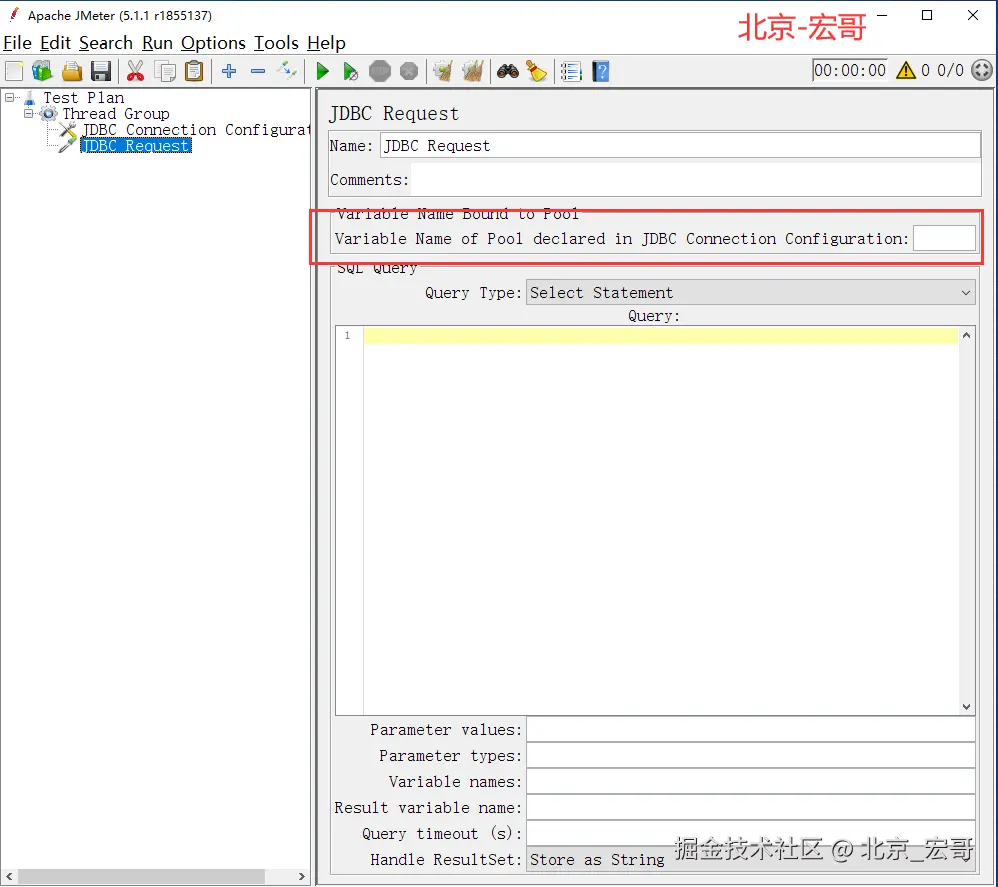Click the Variable Name of Pool field
The image size is (998, 887).
[944, 238]
